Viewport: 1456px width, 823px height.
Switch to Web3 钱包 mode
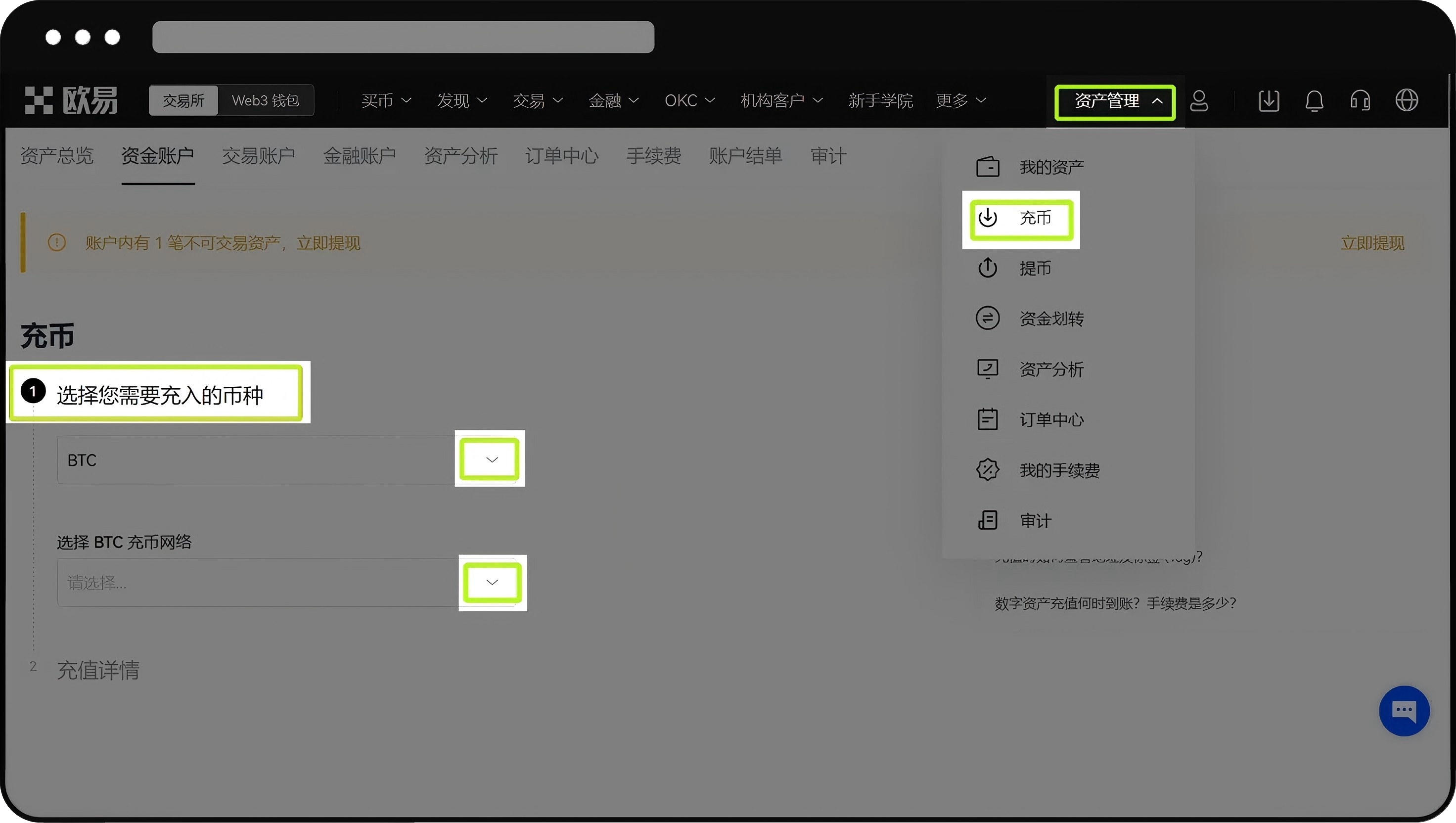click(x=265, y=100)
